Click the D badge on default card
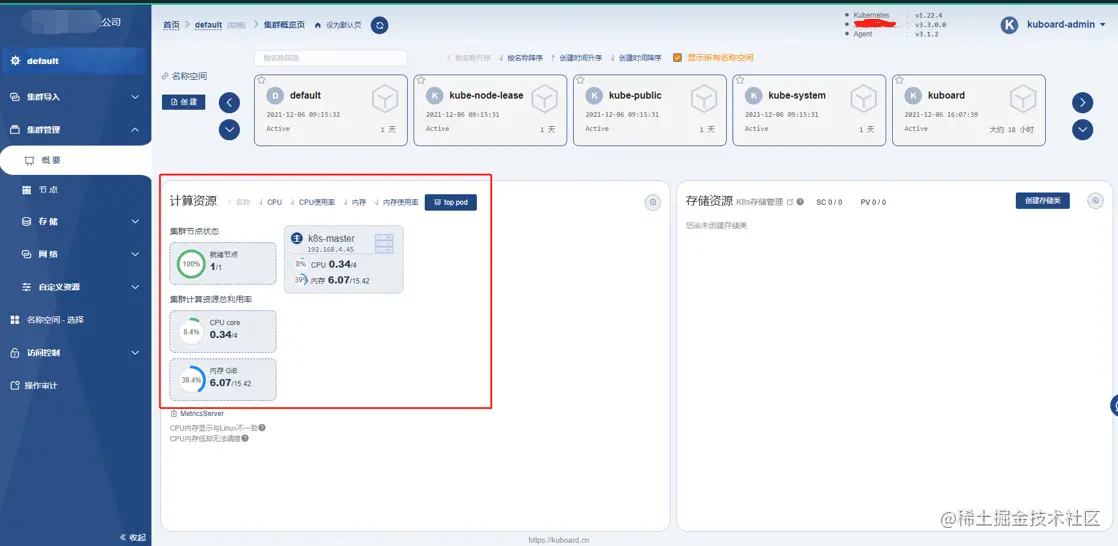 pyautogui.click(x=275, y=96)
